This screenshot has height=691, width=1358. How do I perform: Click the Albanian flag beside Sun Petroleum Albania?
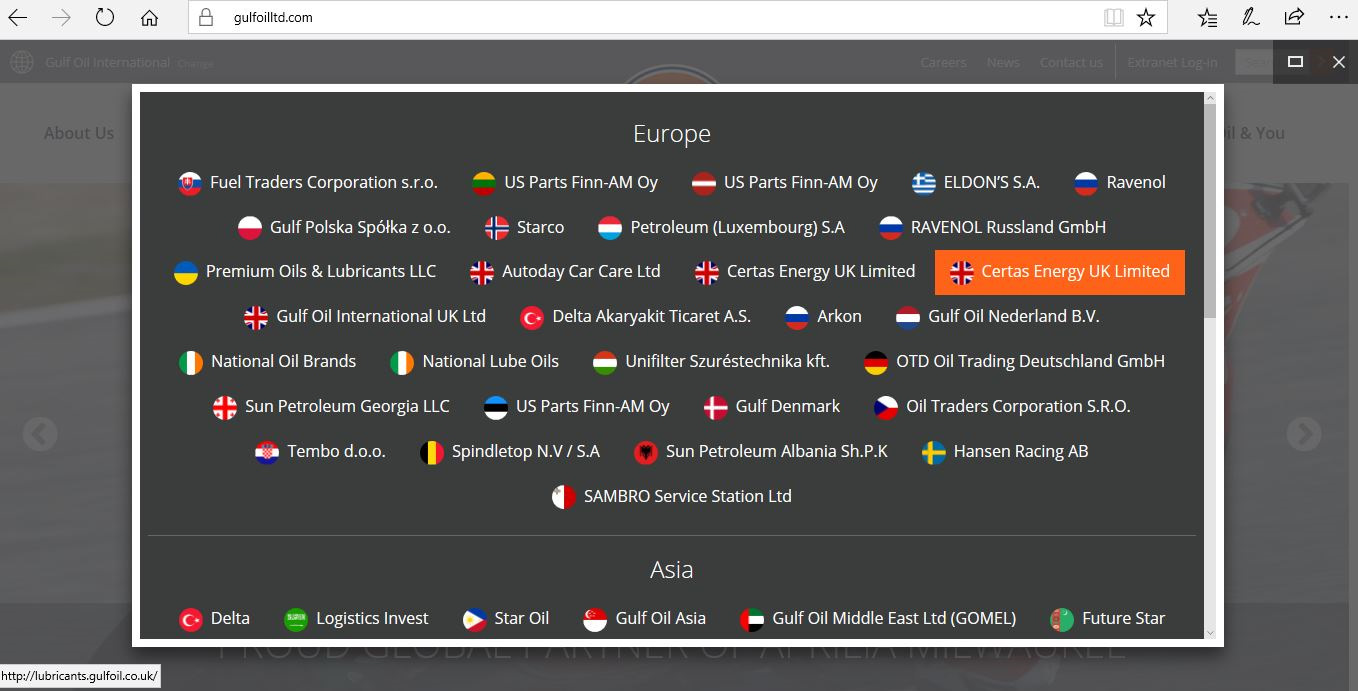pos(646,452)
